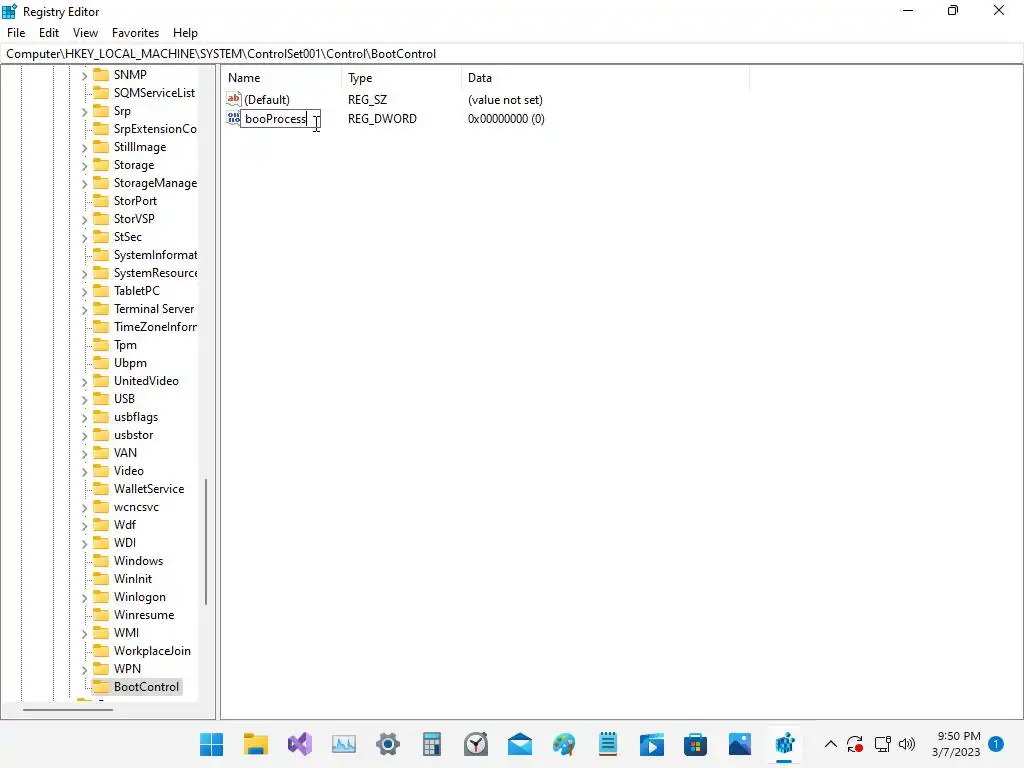Click tree pane vertical scrollbar thumb
1024x768 pixels.
(x=206, y=542)
